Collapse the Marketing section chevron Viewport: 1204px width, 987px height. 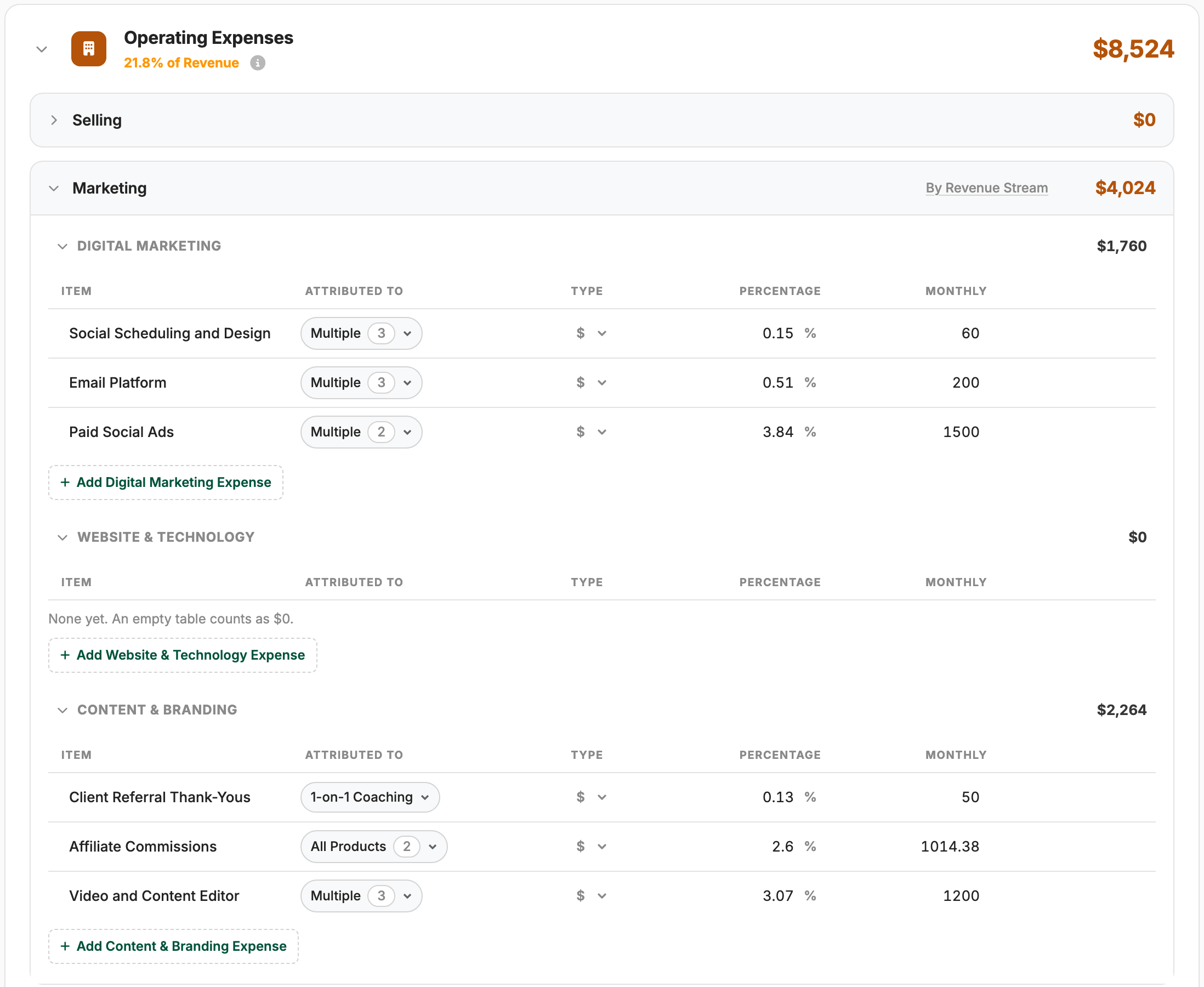54,188
